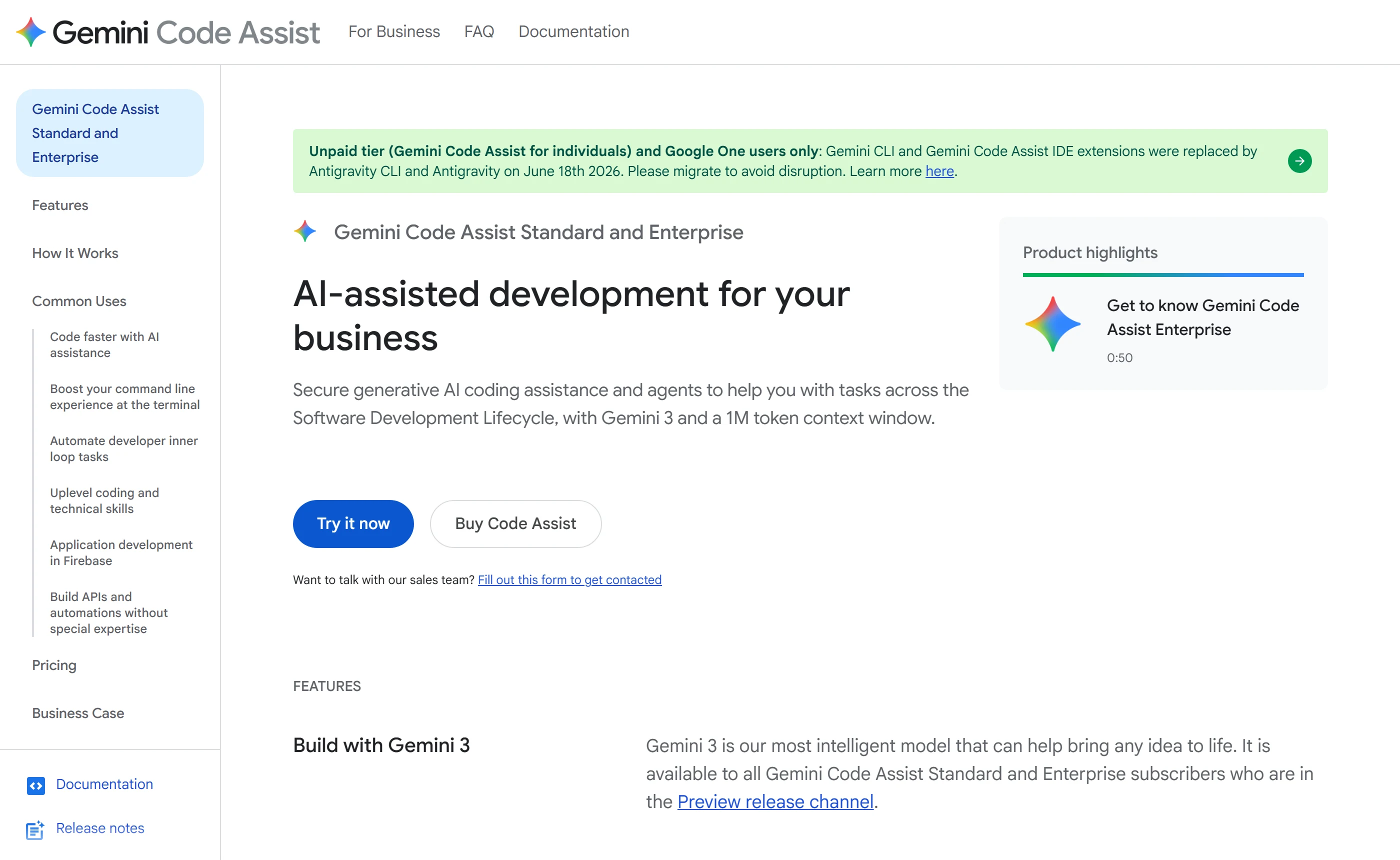Open Uplevel coding and technical skills
Screen dimensions: 1400x860
[104, 500]
